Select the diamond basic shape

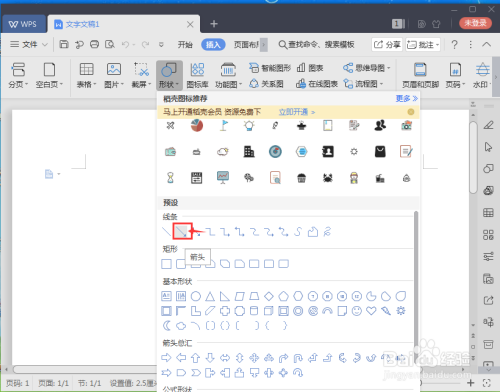269,296
